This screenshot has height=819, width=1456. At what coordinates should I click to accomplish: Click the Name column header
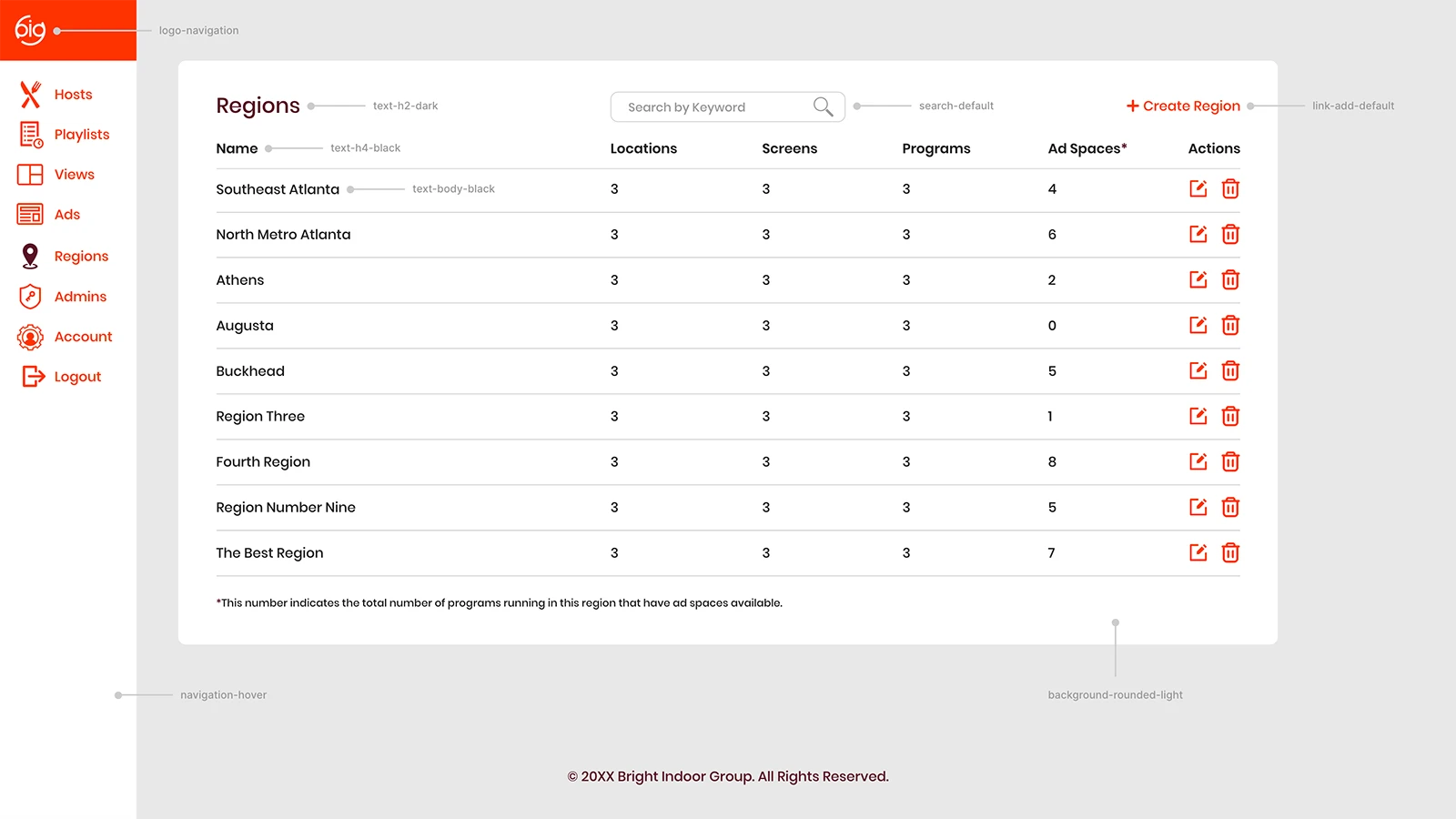pos(237,148)
